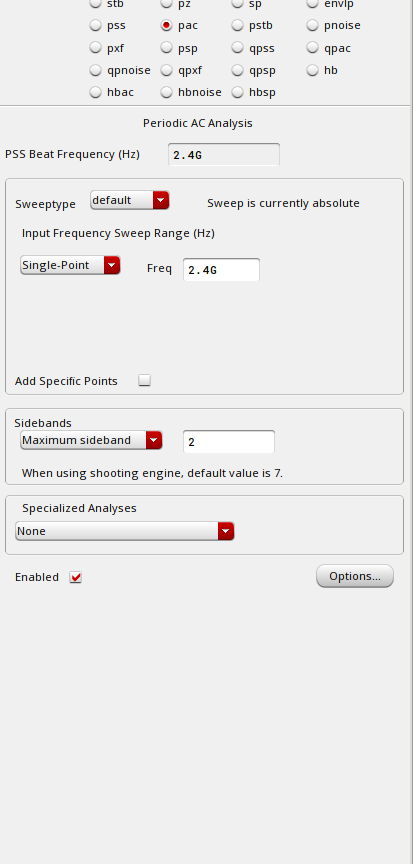Viewport: 413px width, 864px height.
Task: Select the pss analysis radio button
Action: (96, 25)
